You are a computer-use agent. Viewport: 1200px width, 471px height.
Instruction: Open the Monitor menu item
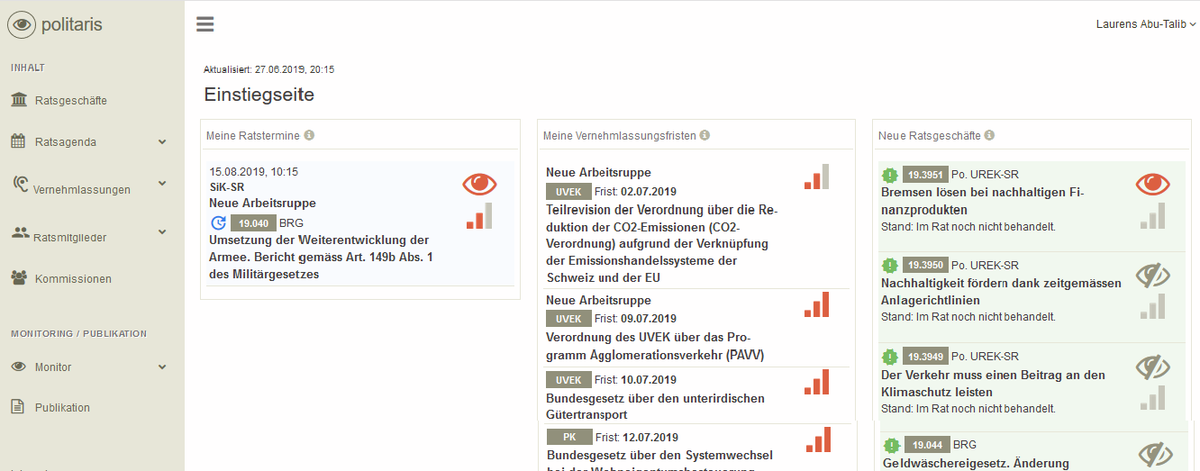[x=53, y=367]
